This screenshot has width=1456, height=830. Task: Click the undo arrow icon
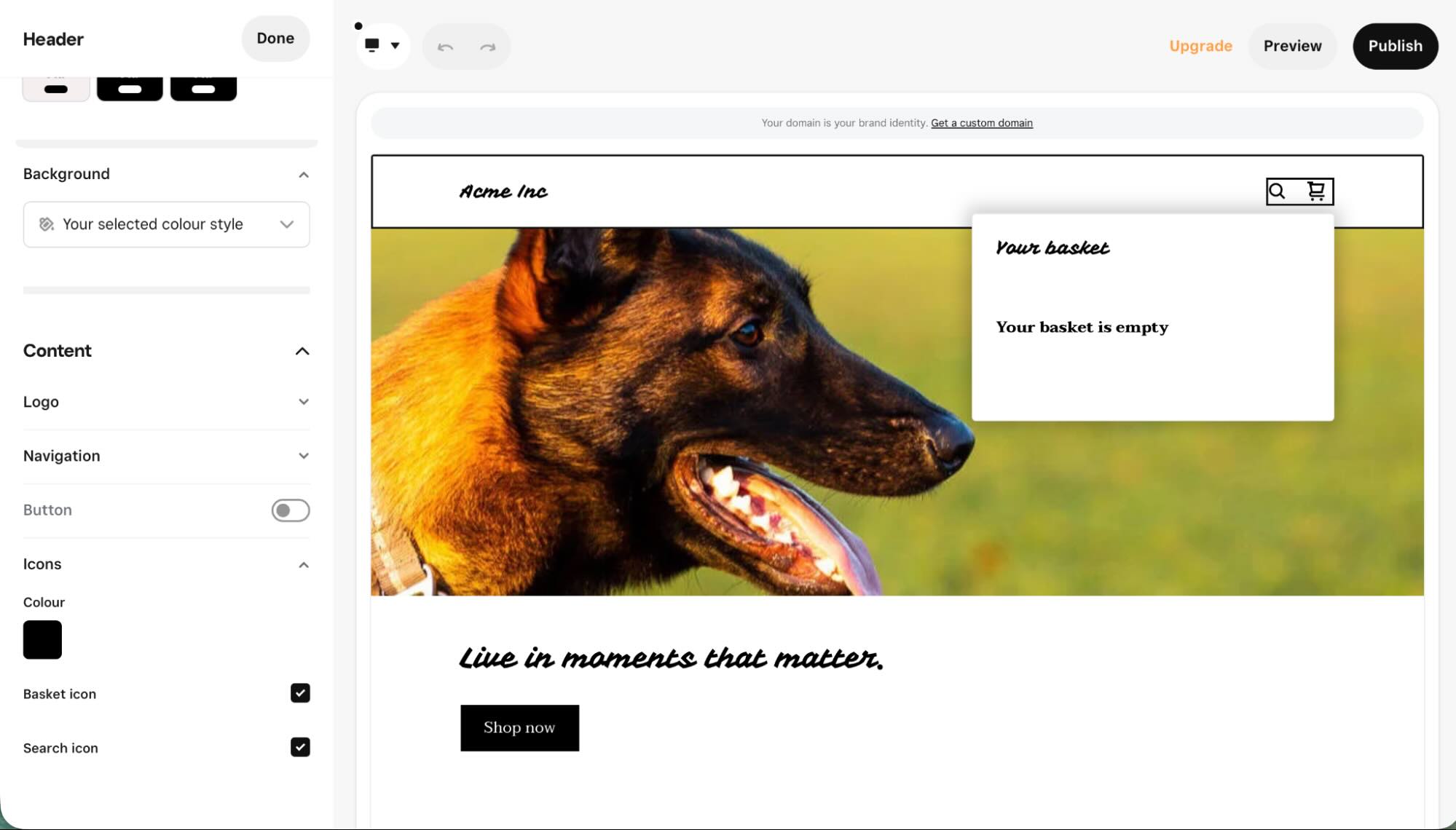coord(446,46)
